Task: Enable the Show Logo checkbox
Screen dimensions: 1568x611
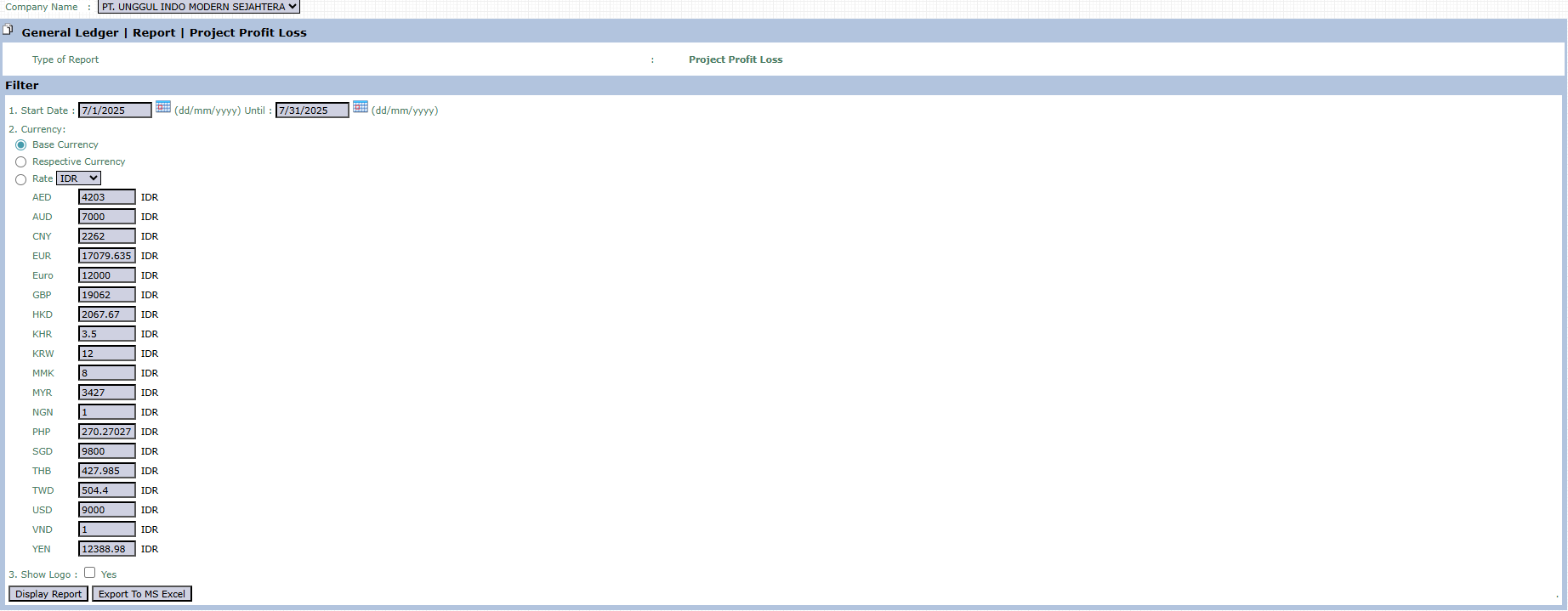Action: coord(90,573)
